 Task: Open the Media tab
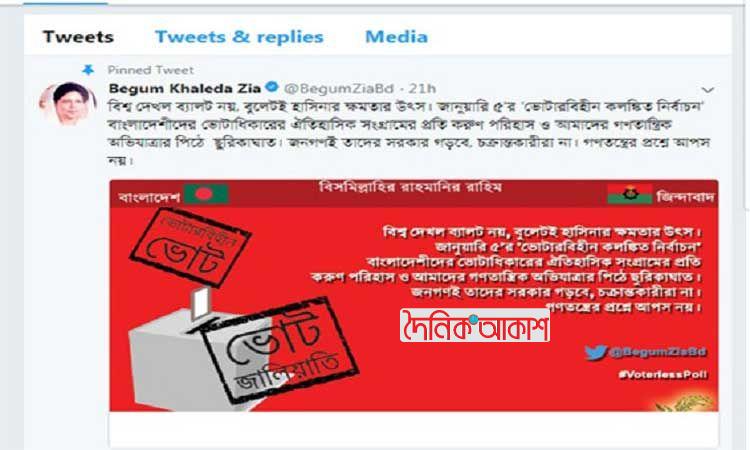point(396,37)
